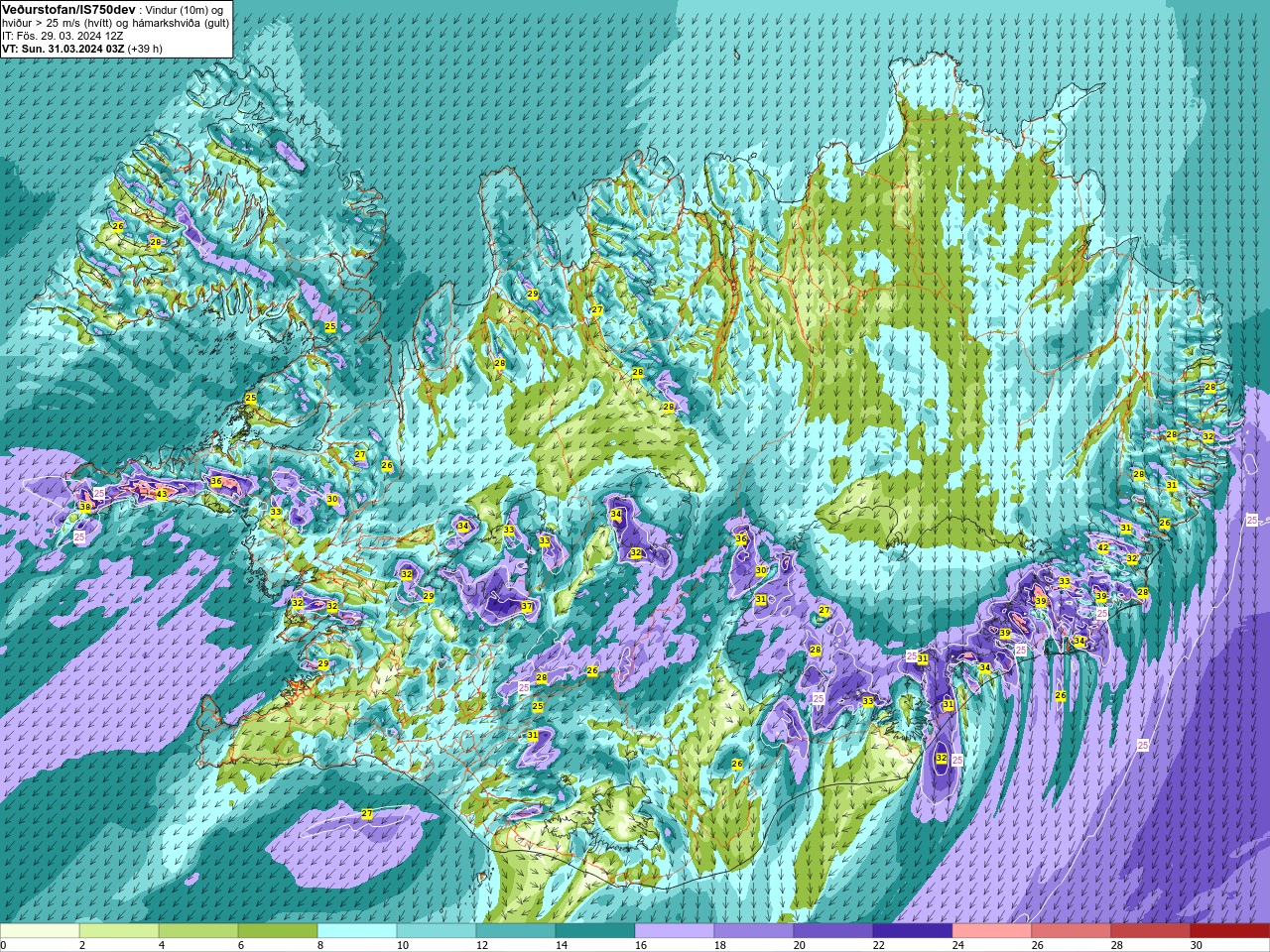
Task: Select the 'hviður > 25 m/s (hvítt)' line
Action: (x=60, y=22)
